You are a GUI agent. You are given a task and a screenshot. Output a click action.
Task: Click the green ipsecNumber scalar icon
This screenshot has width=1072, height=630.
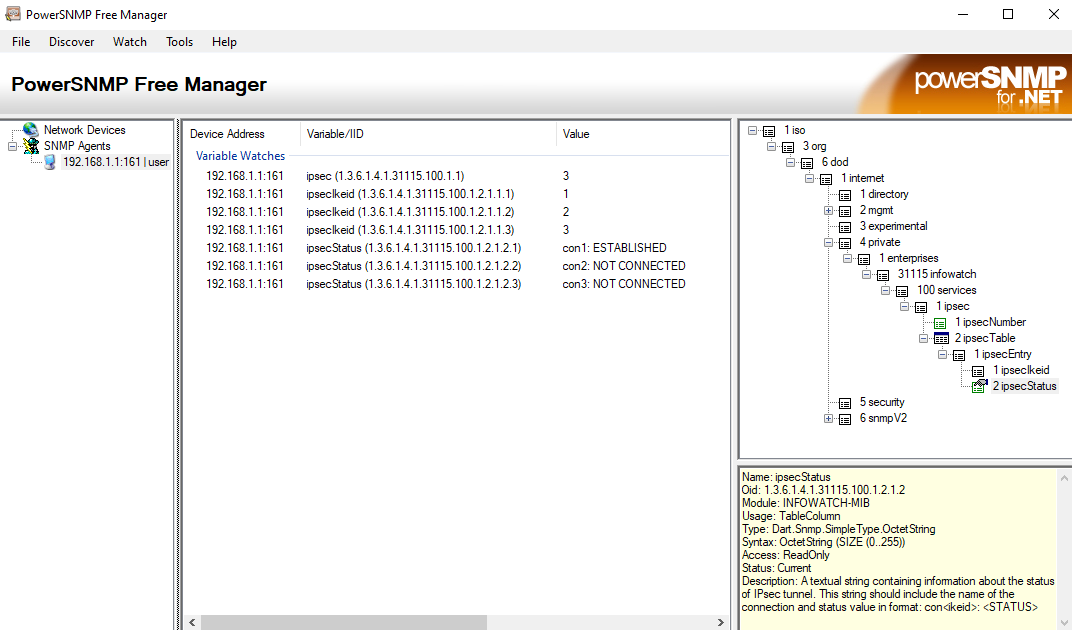(x=940, y=323)
